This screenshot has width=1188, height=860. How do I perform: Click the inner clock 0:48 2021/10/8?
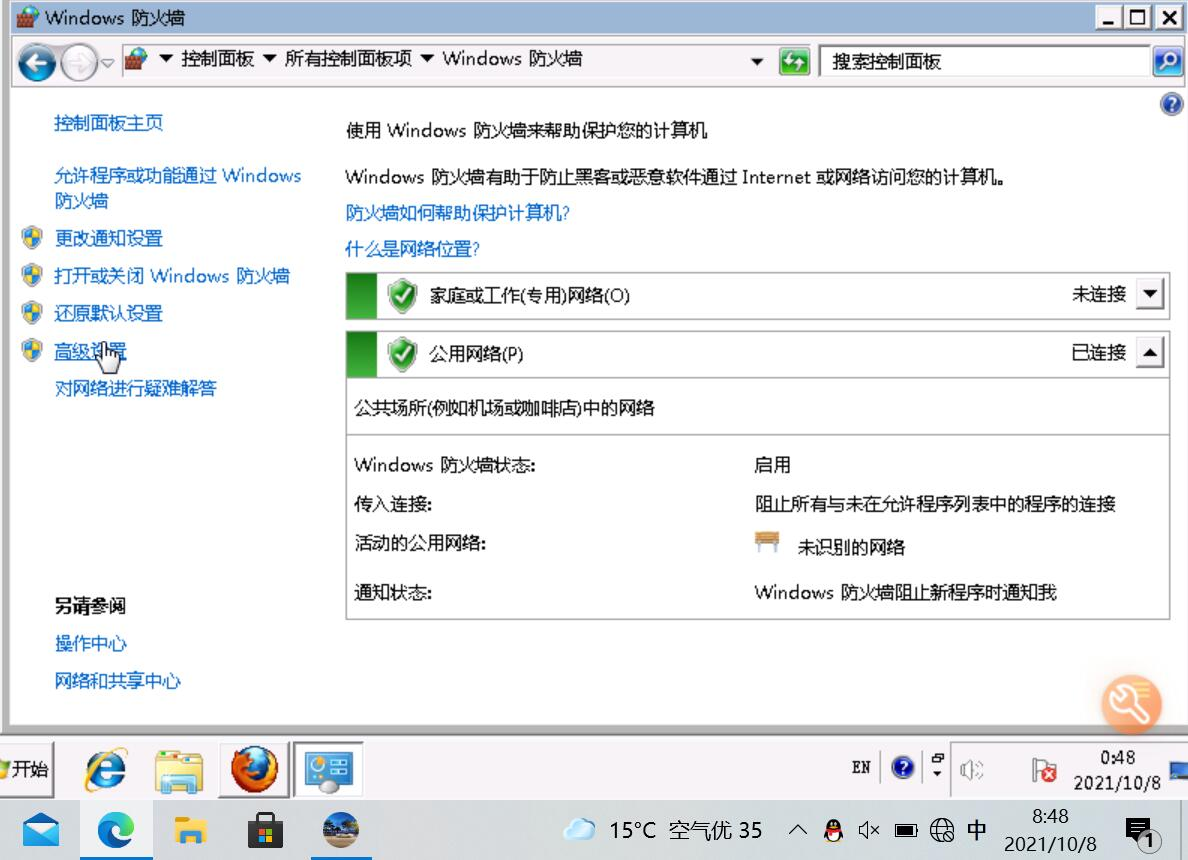click(x=1117, y=770)
